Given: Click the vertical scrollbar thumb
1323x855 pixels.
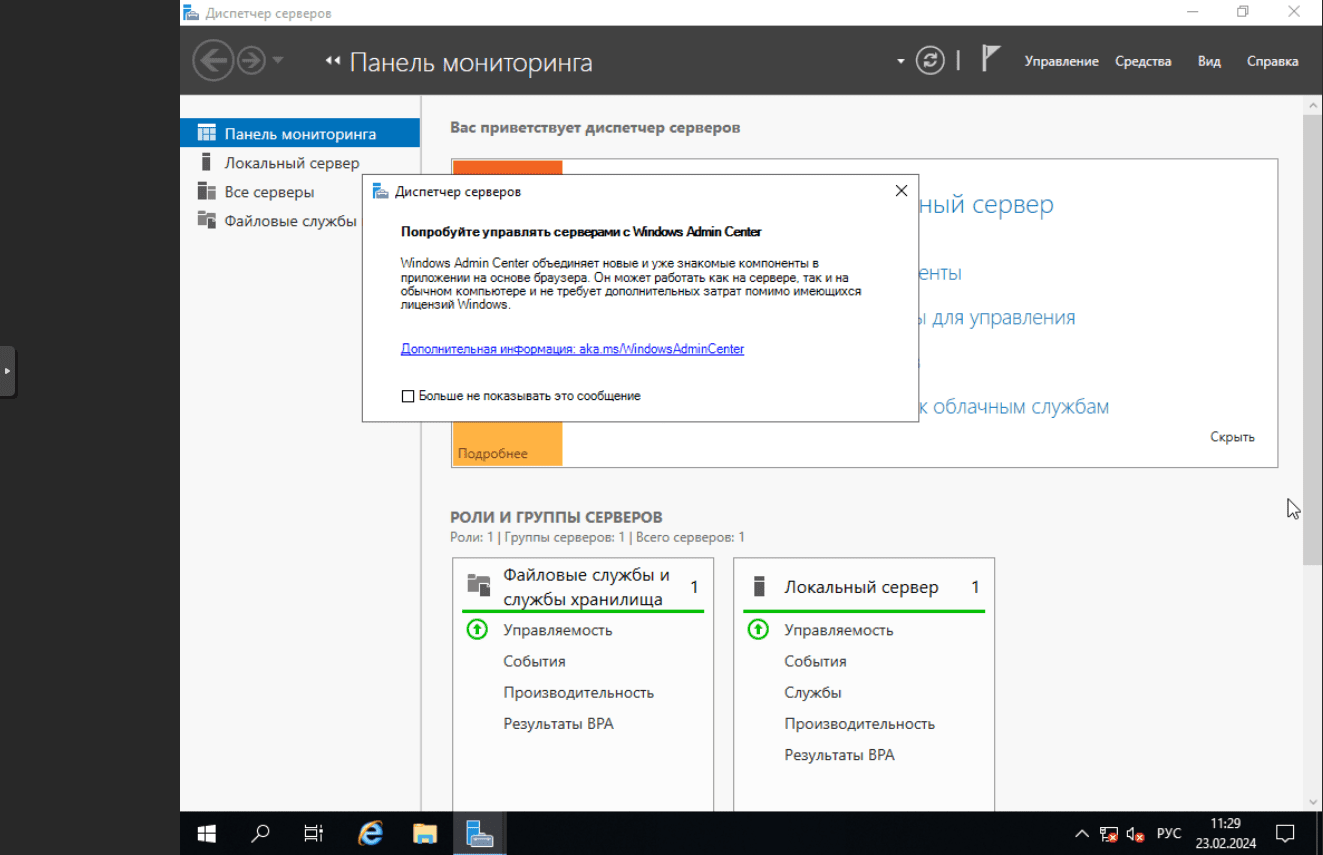Looking at the screenshot, I should [1313, 339].
